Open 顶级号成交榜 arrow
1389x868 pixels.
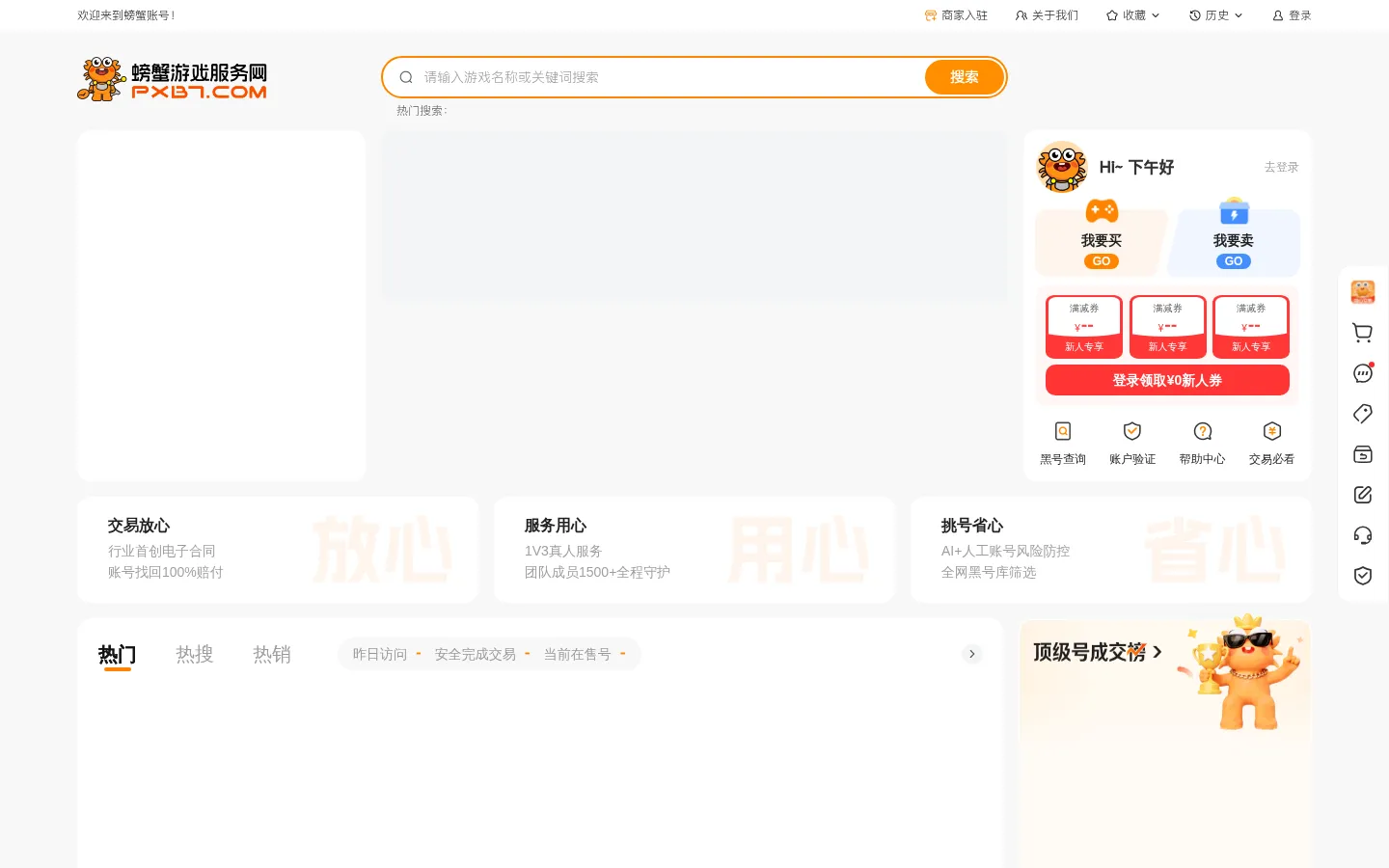coord(1157,652)
